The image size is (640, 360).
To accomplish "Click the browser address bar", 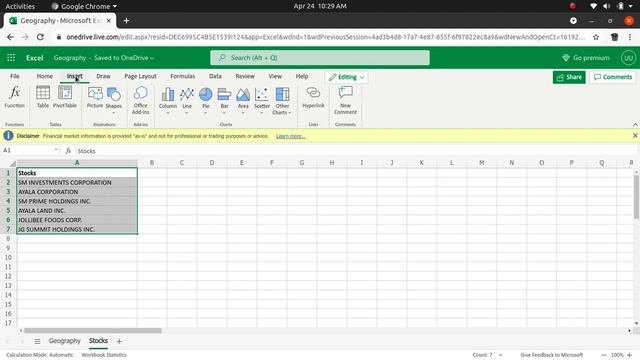I will 325,37.
